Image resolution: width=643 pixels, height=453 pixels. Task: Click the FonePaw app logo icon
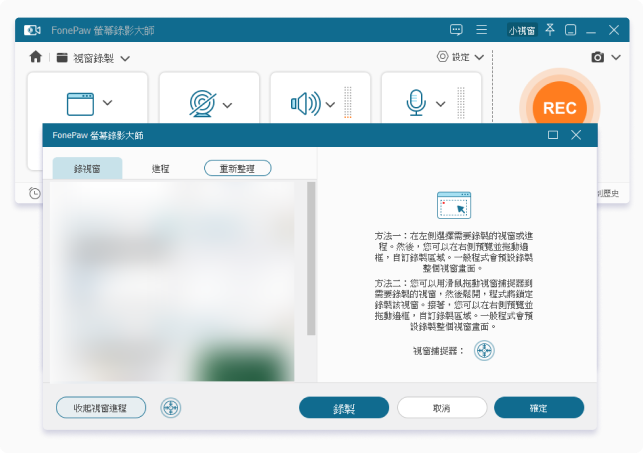(32, 30)
